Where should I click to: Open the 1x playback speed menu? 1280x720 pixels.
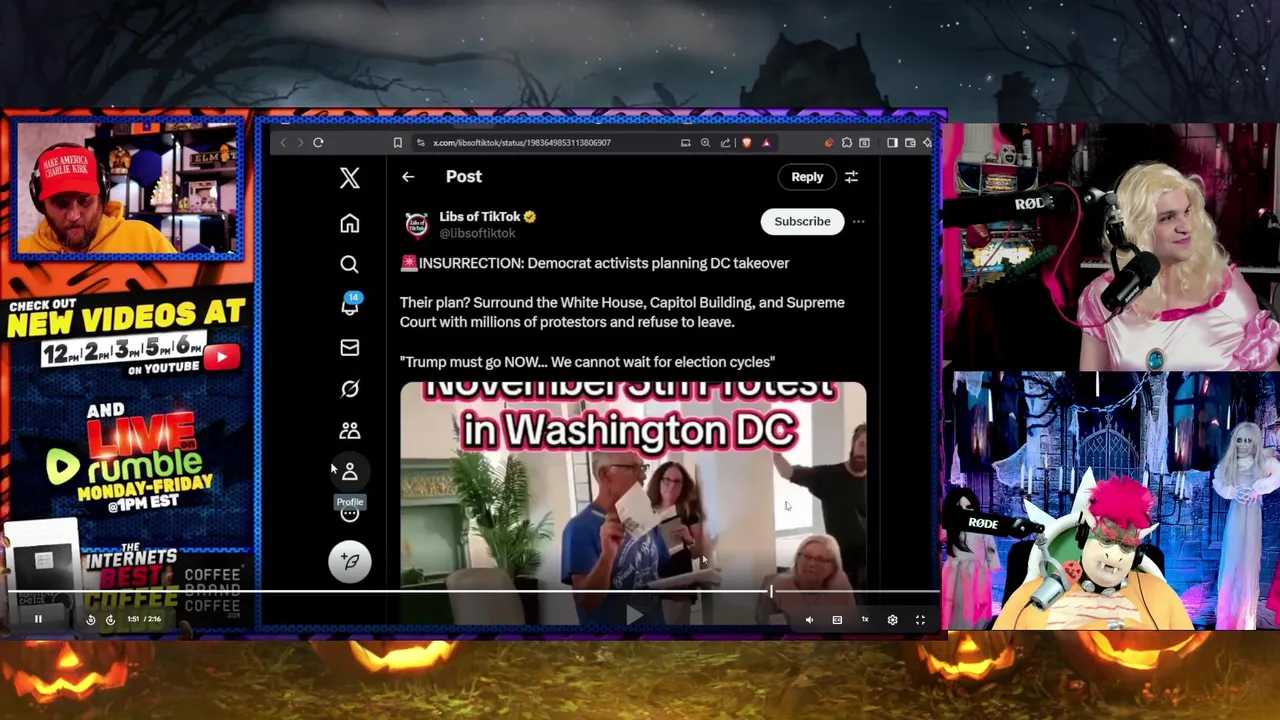click(x=865, y=620)
